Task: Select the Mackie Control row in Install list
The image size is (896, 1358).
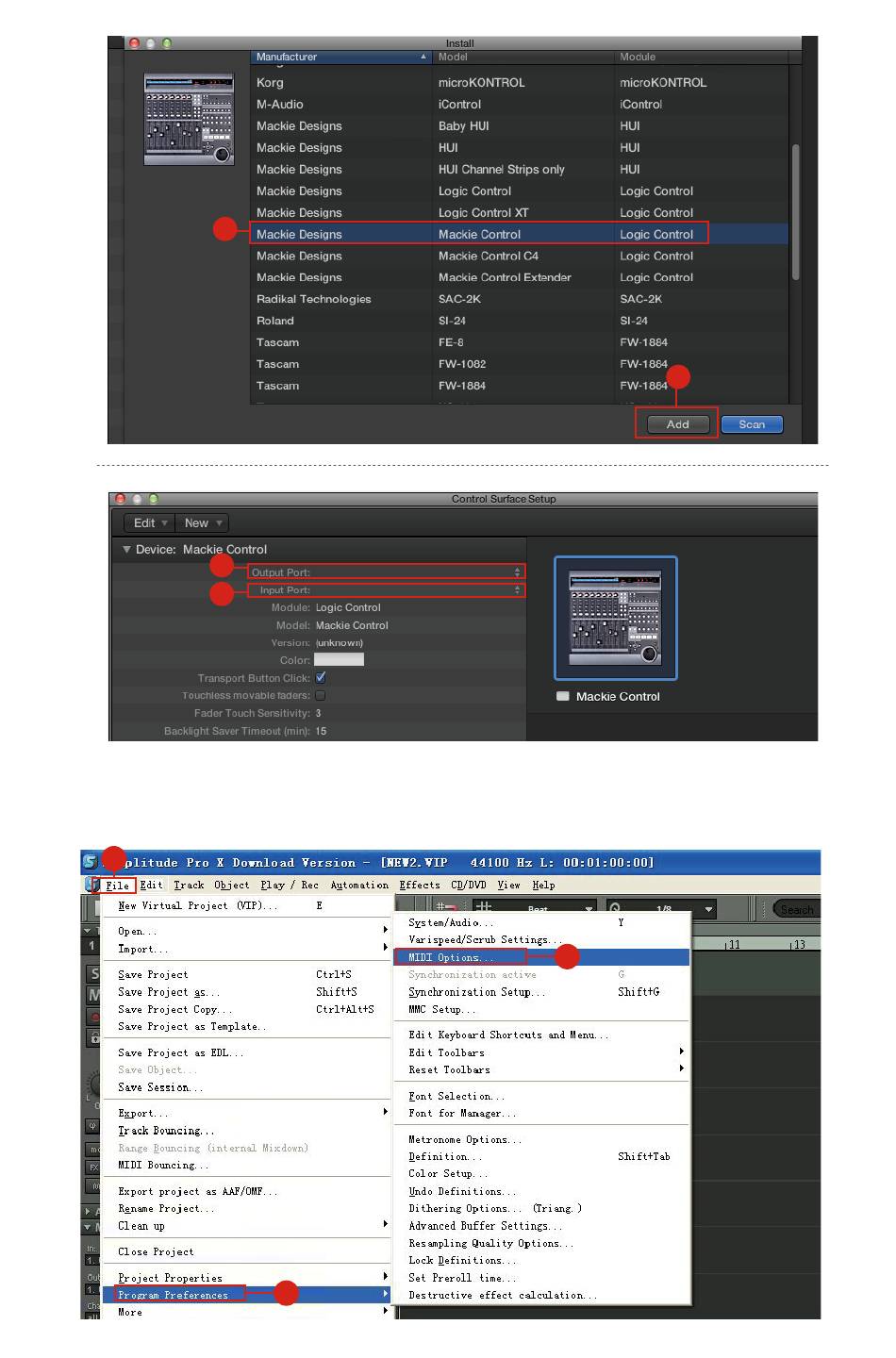Action: pyautogui.click(x=519, y=234)
